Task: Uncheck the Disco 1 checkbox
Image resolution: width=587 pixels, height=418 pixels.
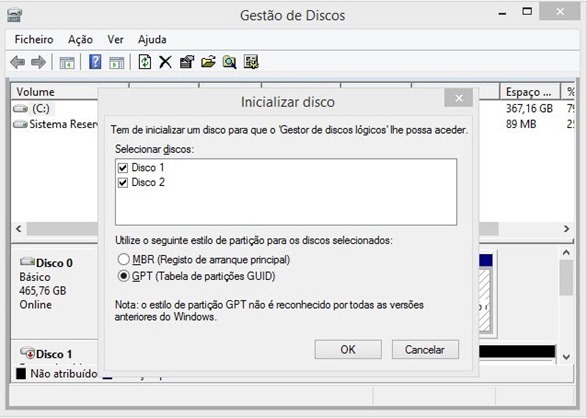Action: click(x=123, y=168)
